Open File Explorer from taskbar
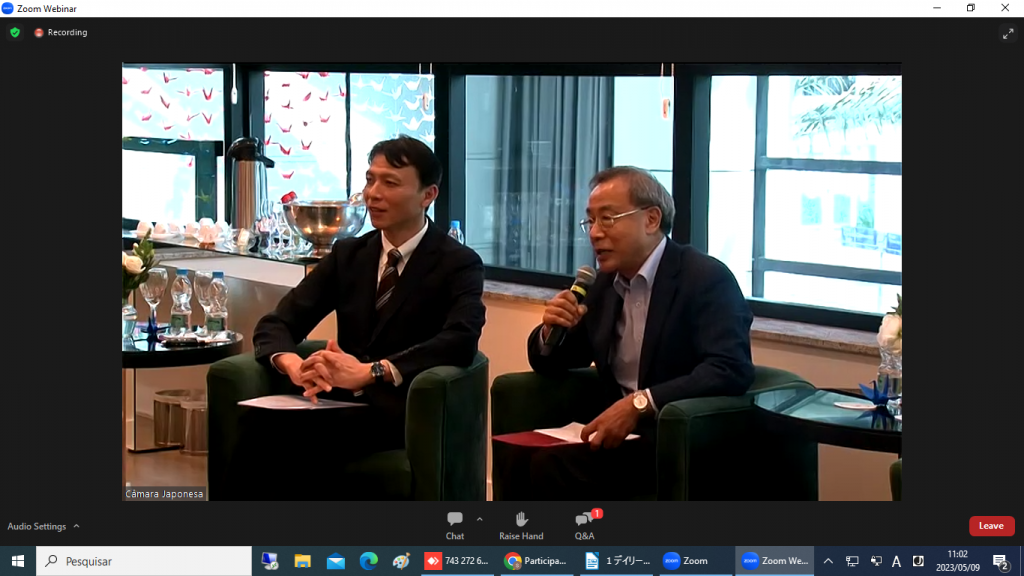Screen dimensions: 1024x576 (x=302, y=561)
